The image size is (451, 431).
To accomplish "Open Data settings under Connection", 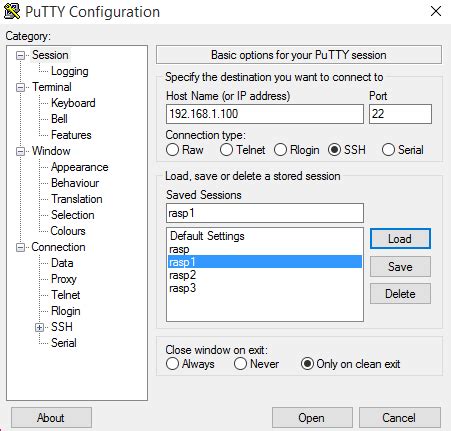I will [x=62, y=263].
